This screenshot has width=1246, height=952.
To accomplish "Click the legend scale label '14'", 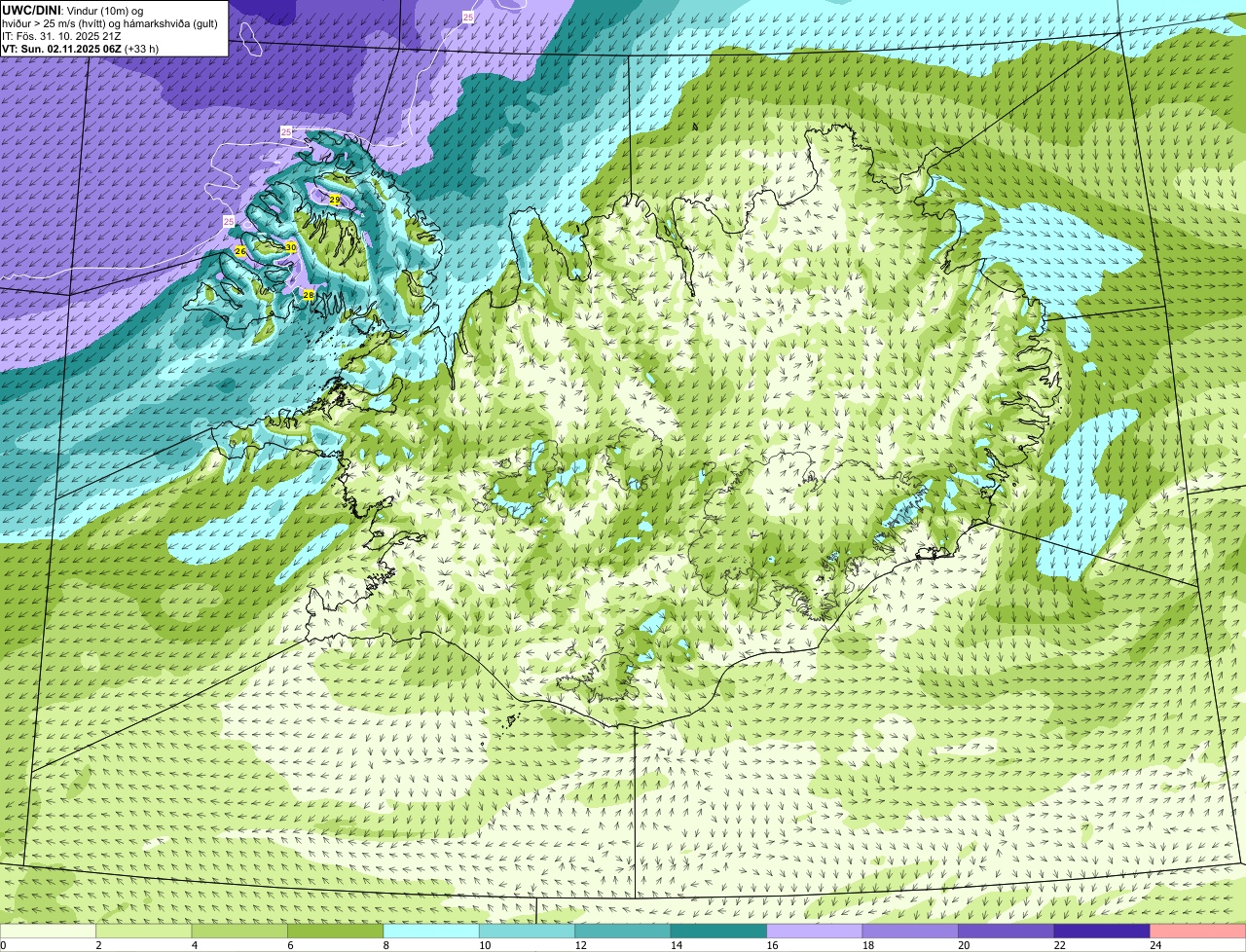I will click(676, 944).
